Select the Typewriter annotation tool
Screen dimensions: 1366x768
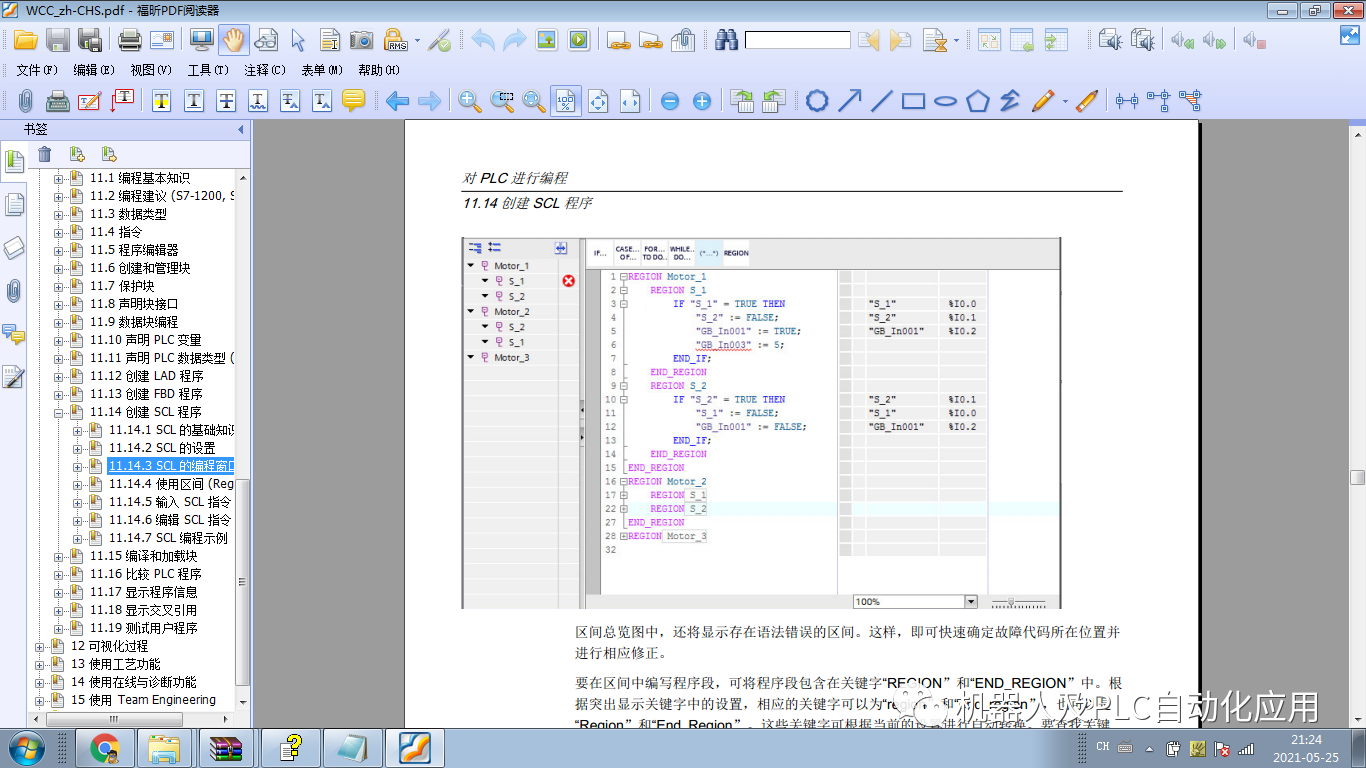pos(57,100)
